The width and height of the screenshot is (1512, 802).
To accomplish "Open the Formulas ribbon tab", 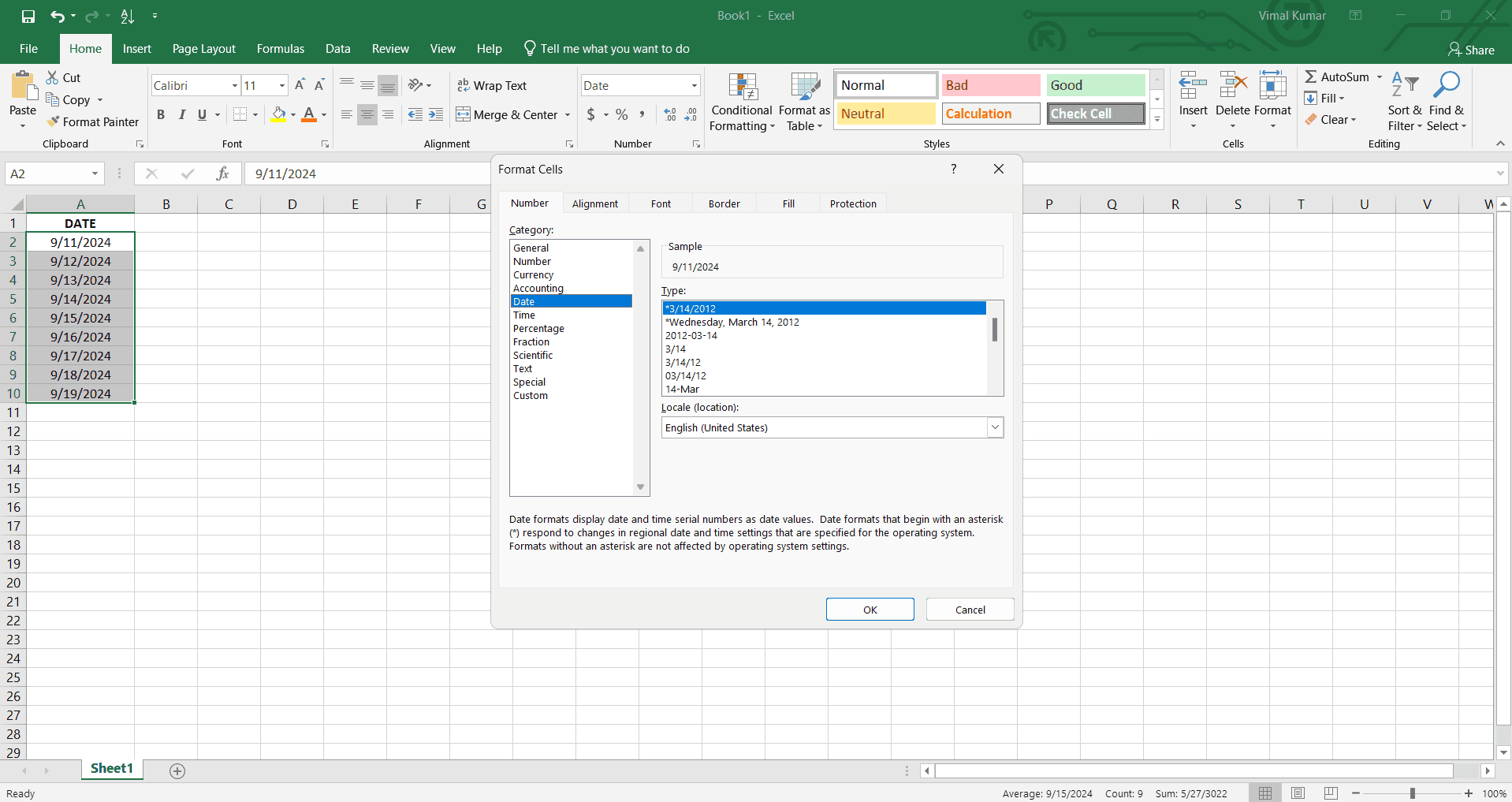I will tap(280, 49).
